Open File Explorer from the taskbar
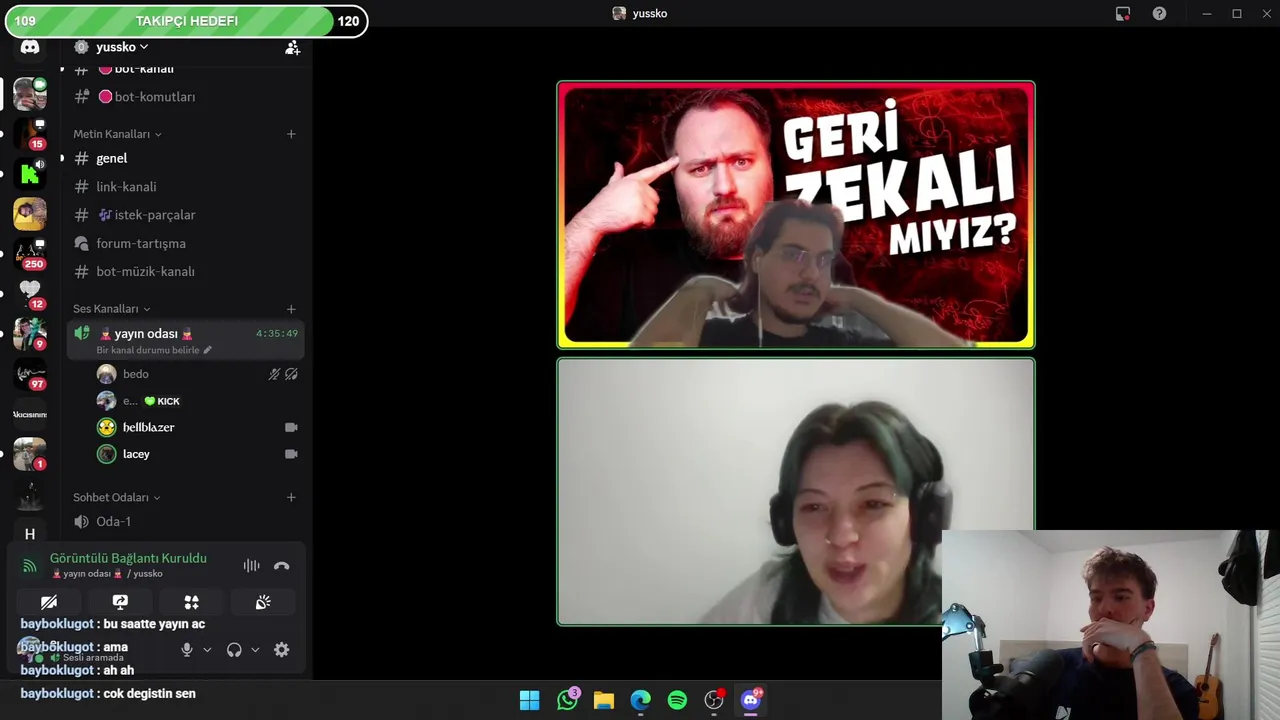The height and width of the screenshot is (720, 1280). [x=603, y=700]
